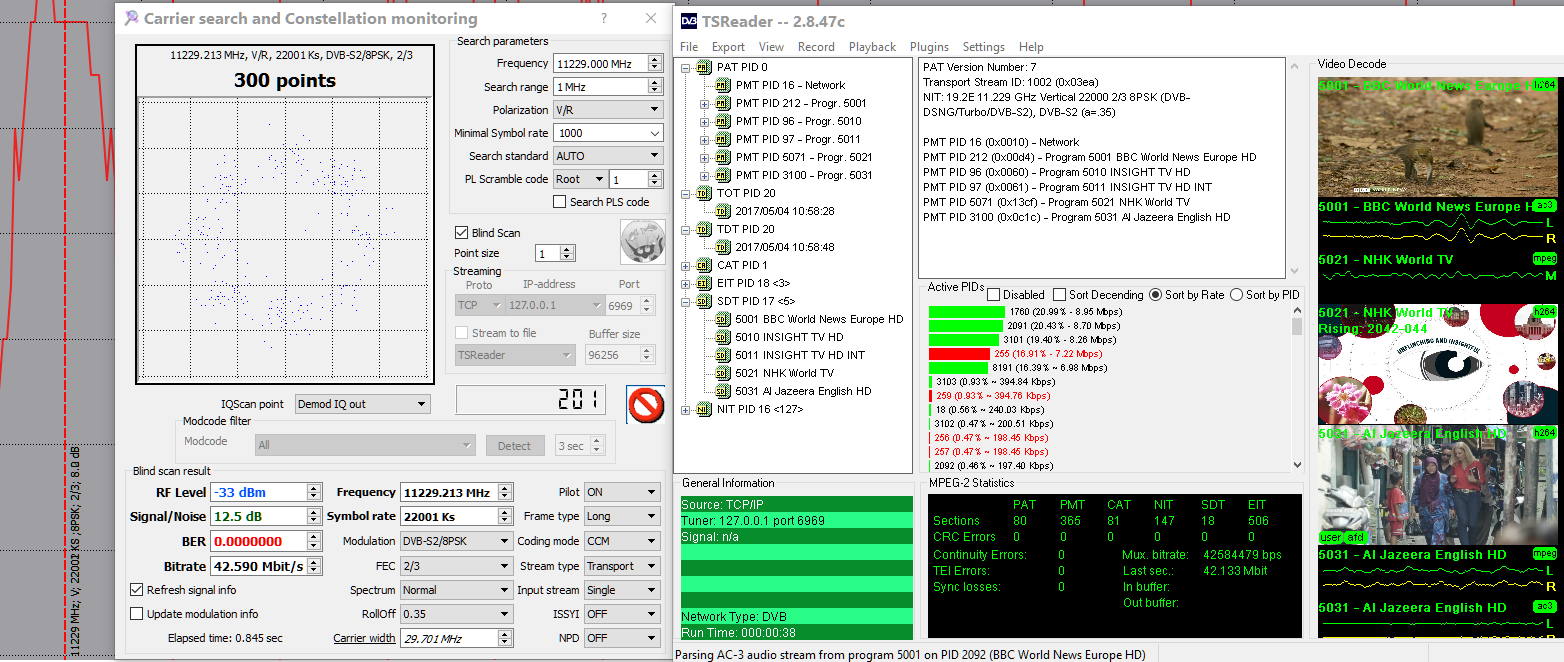The height and width of the screenshot is (662, 1564).
Task: Click the CAT PID 1 table icon
Action: pos(703,265)
